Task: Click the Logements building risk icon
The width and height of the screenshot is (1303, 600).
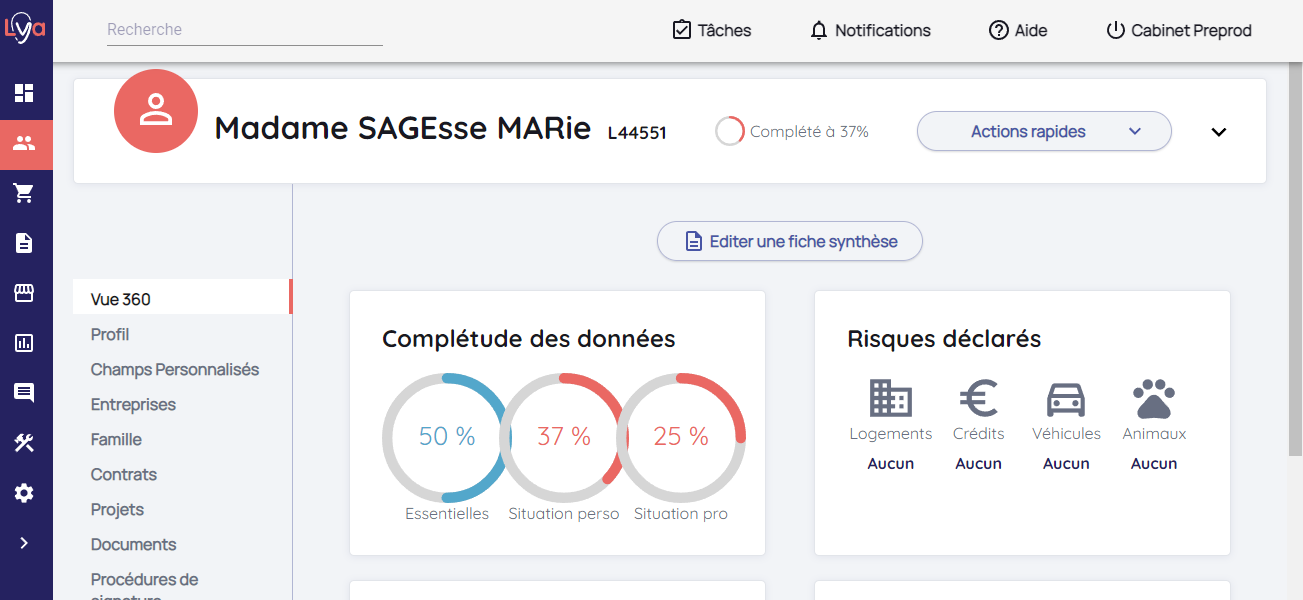Action: pyautogui.click(x=890, y=398)
